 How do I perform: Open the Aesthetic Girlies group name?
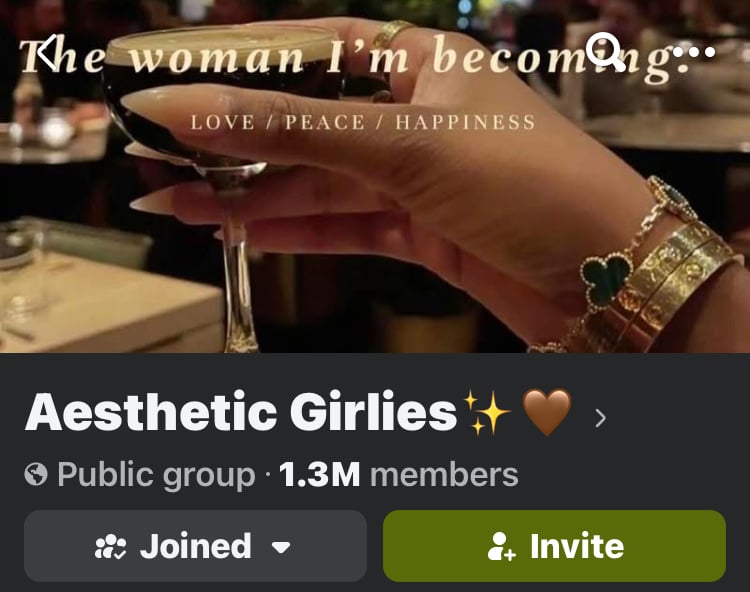click(x=242, y=412)
